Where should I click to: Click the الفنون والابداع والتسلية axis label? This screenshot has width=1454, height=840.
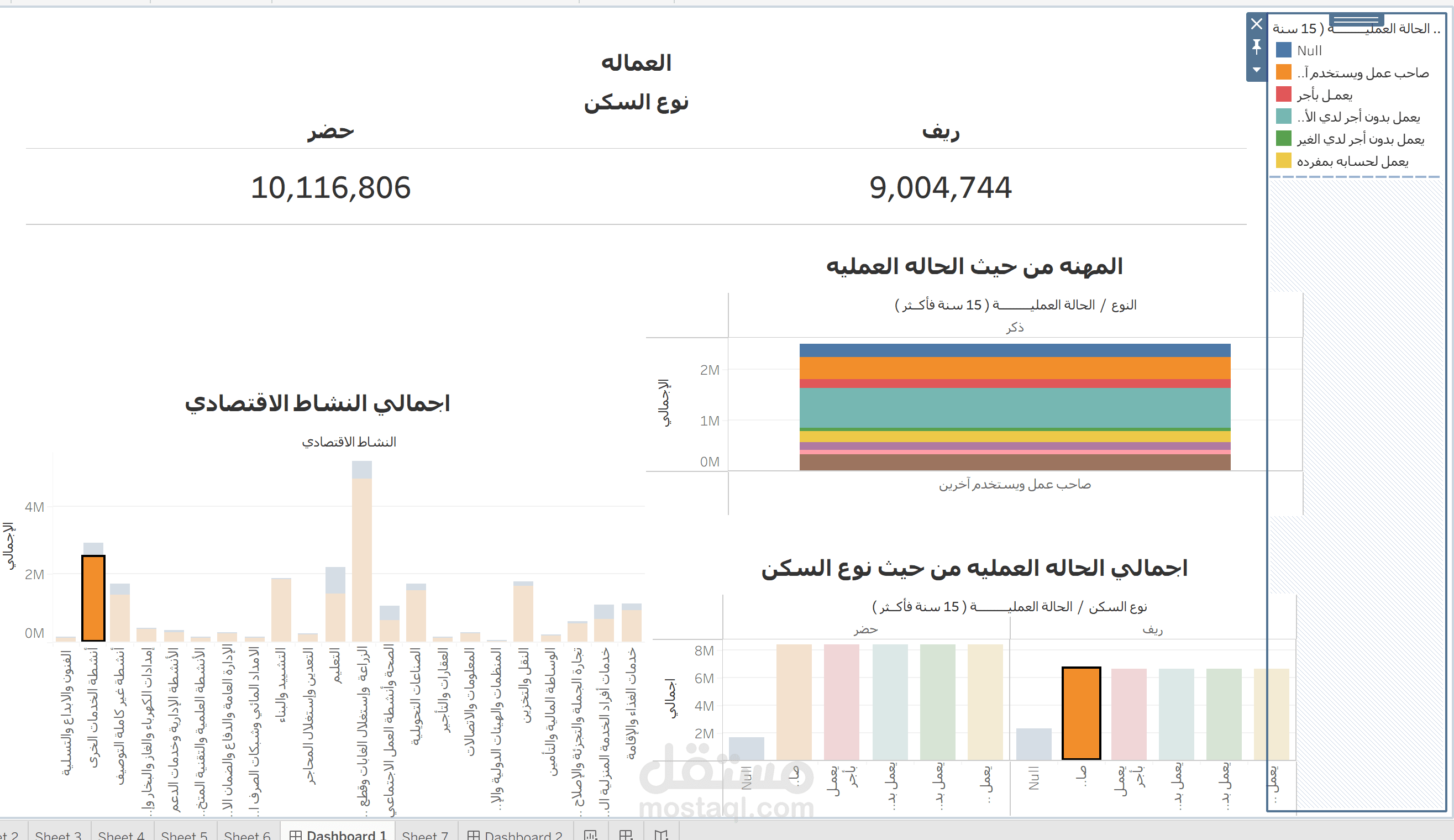[x=67, y=712]
